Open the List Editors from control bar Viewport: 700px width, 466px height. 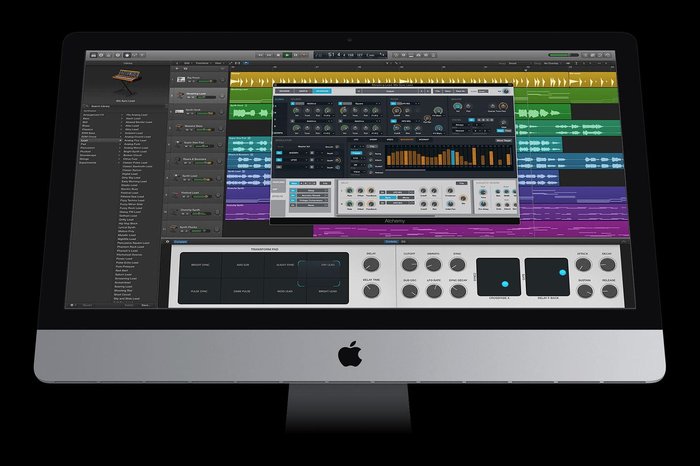click(x=585, y=55)
